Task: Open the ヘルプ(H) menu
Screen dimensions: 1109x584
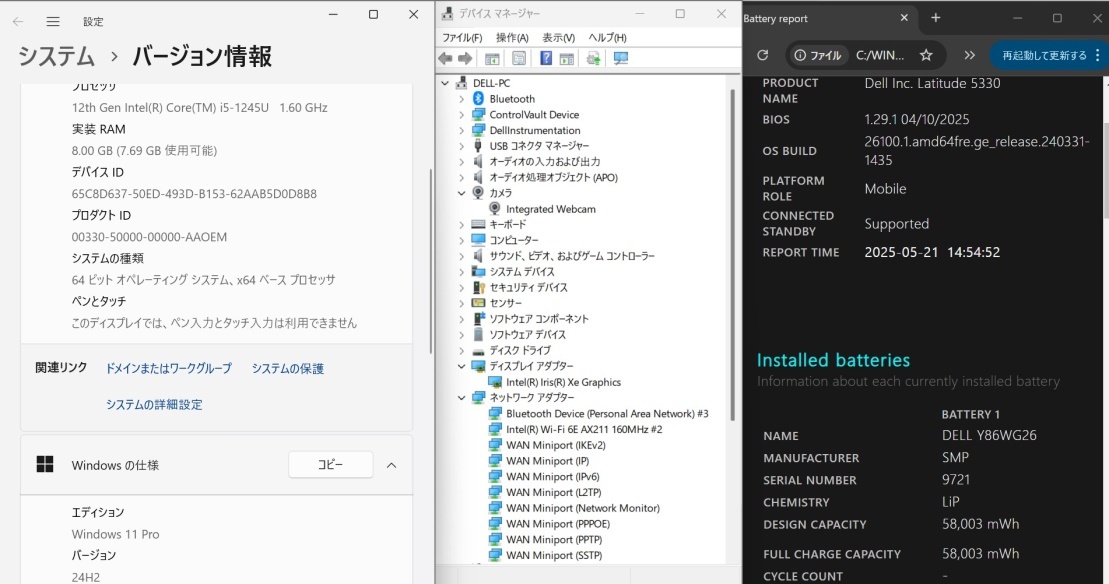Action: pos(608,37)
